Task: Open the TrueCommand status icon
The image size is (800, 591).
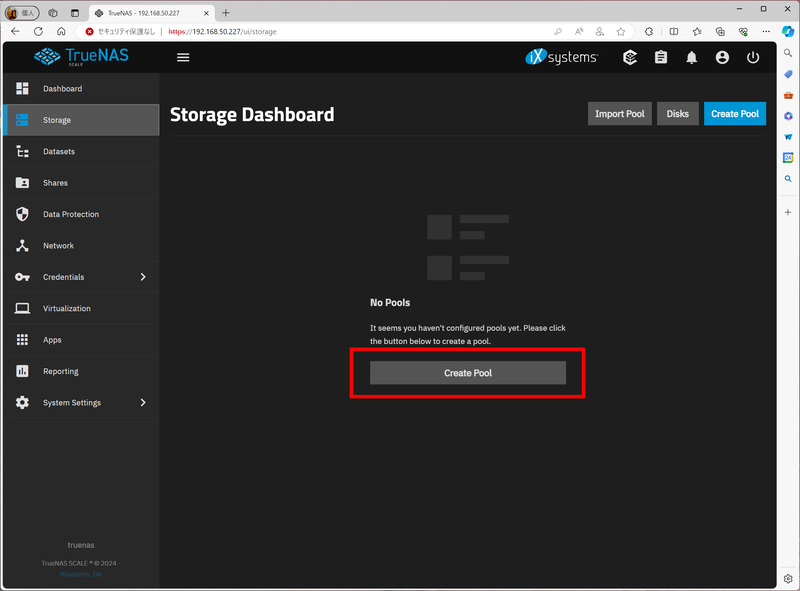Action: [x=630, y=57]
